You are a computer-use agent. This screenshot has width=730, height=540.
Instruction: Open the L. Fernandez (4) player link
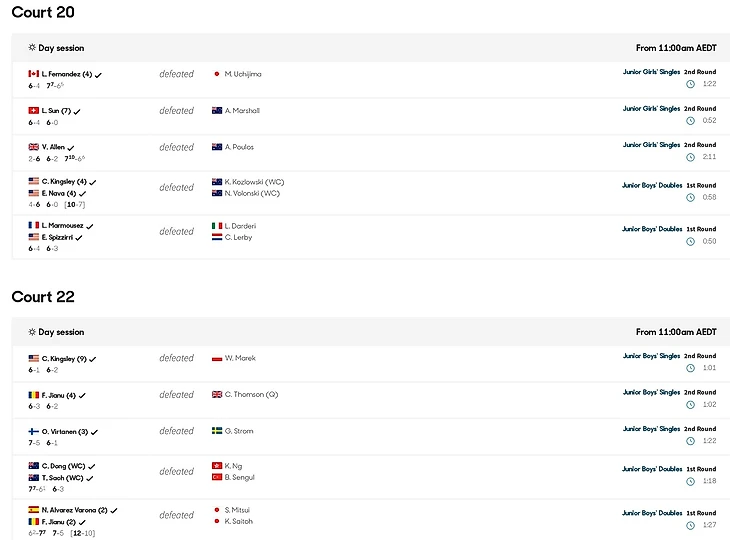(x=67, y=74)
